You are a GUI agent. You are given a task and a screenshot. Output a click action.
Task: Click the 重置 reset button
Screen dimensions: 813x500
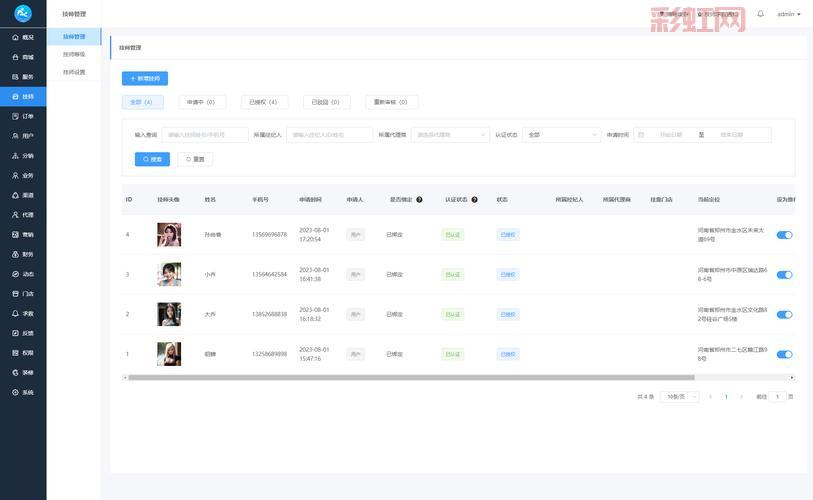(195, 159)
